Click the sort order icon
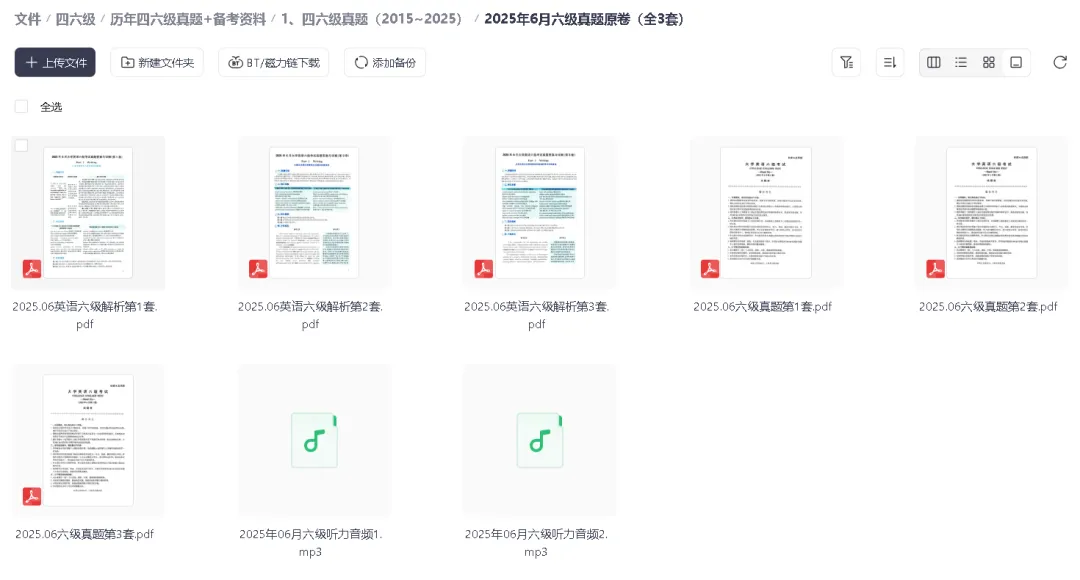1080x580 pixels. [890, 62]
